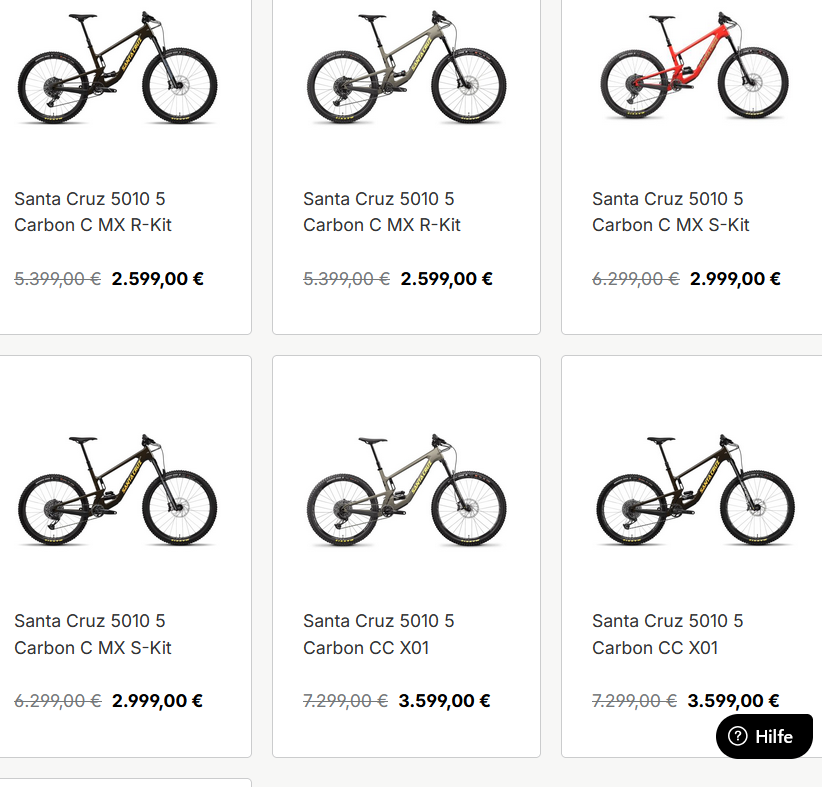Click the dark brown bike's S-Kit title link
The height and width of the screenshot is (787, 822).
(93, 634)
